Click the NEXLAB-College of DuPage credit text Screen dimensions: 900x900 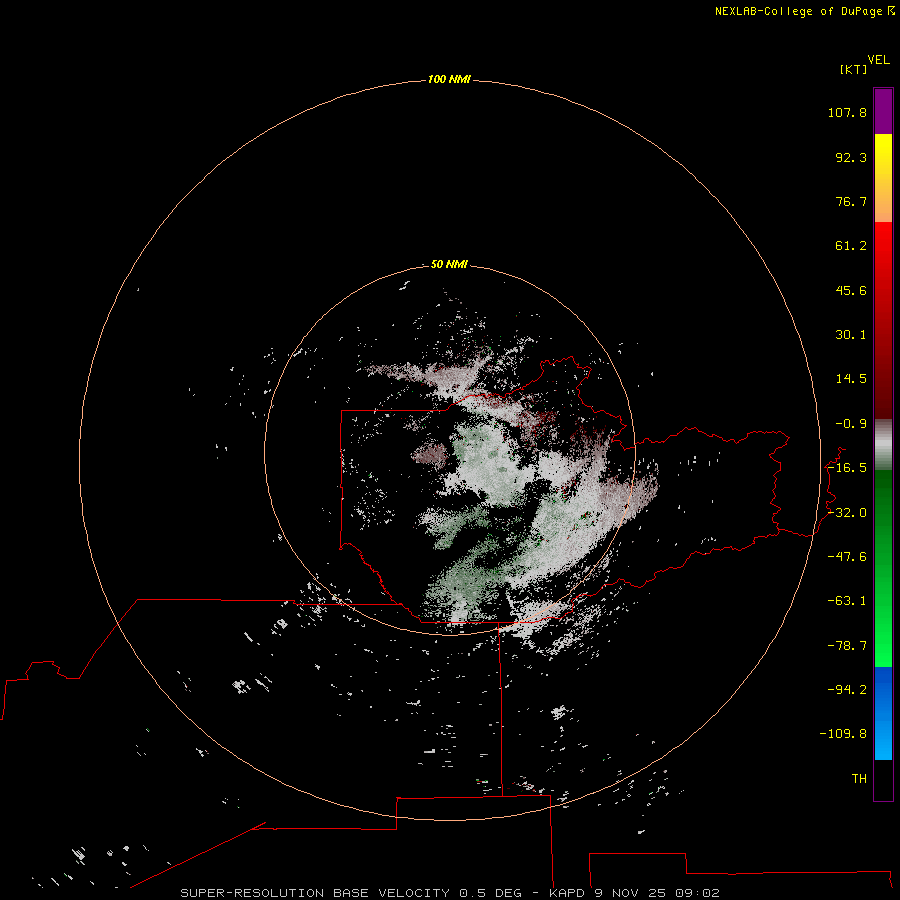[x=804, y=11]
